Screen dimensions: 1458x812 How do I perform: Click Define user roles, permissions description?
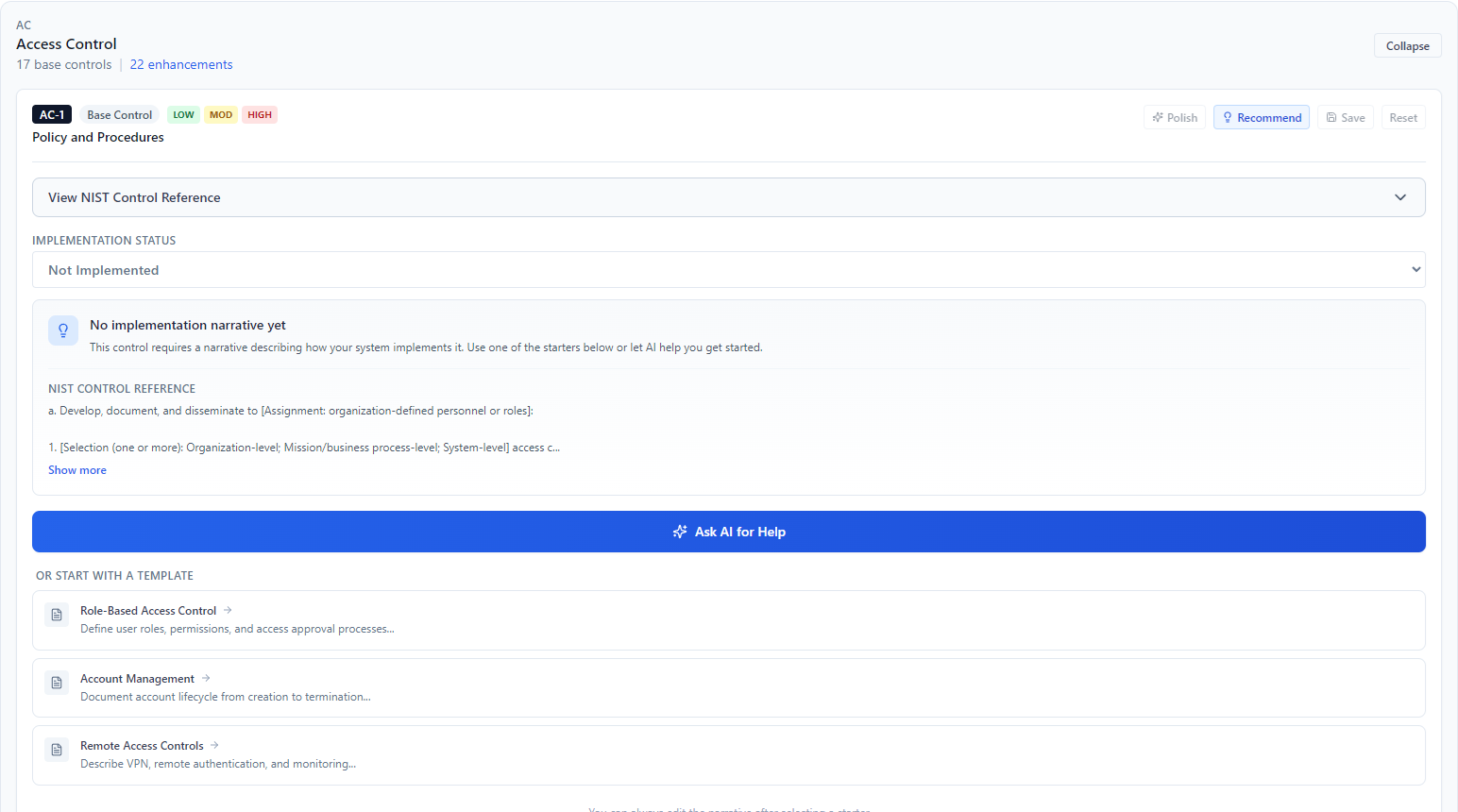click(237, 629)
